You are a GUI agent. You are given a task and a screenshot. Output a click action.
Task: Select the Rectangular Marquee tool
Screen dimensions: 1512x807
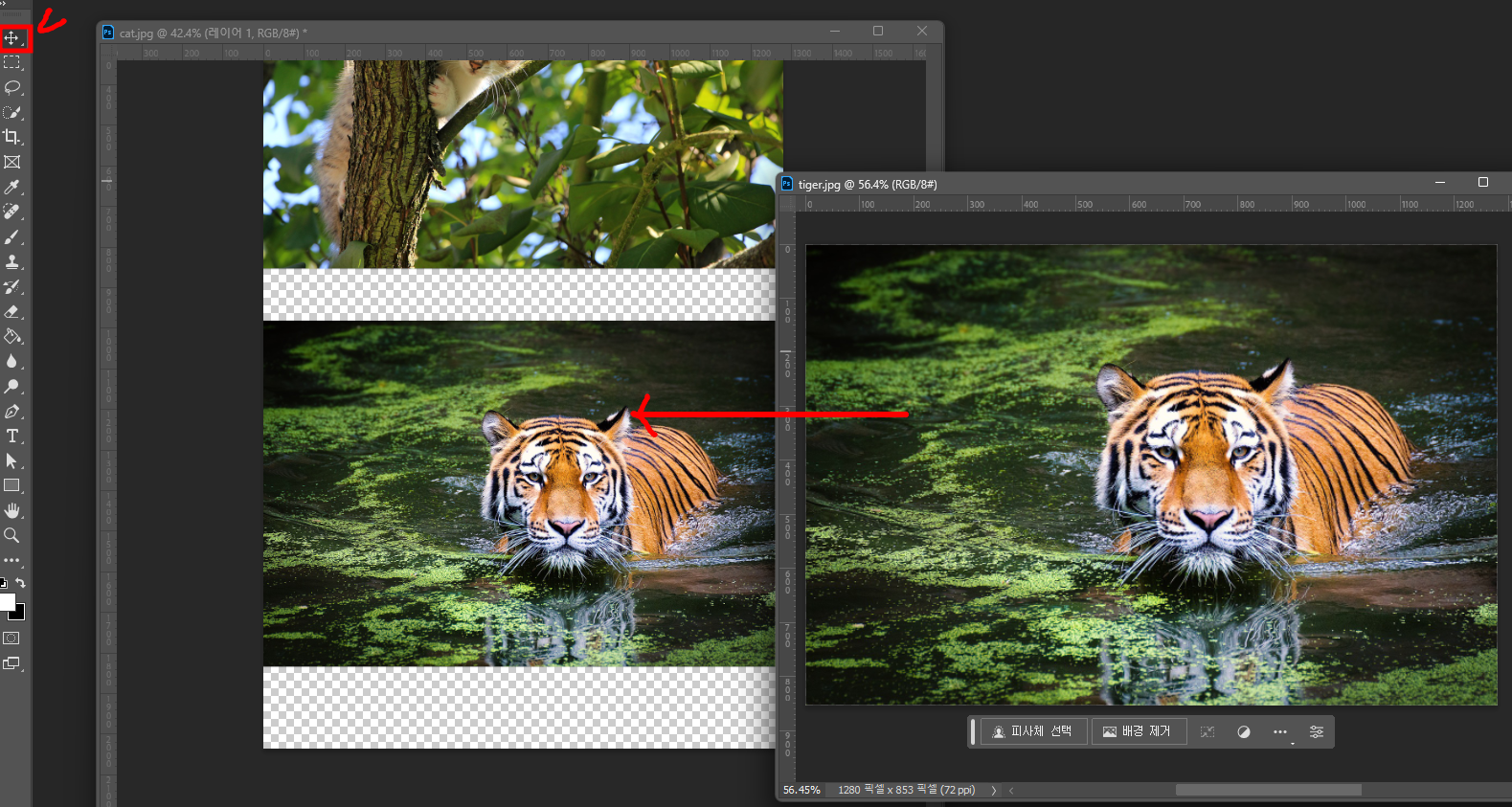(12, 63)
